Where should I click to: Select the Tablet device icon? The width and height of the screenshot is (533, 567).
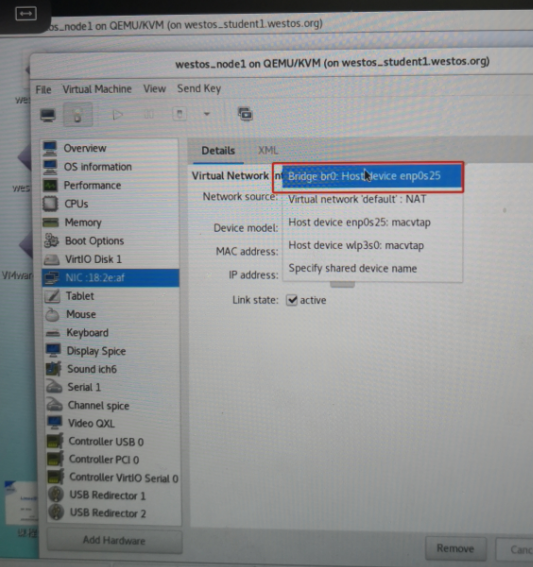[52, 296]
